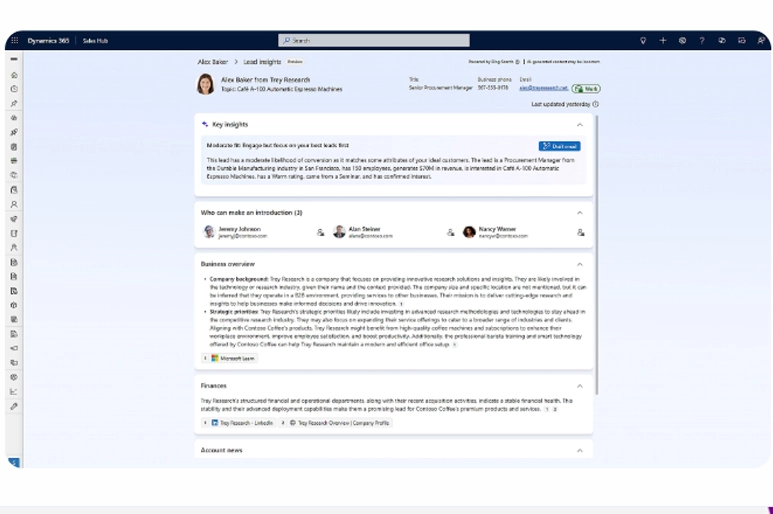Screen dimensions: 773x514
Task: Click the info icon after Powered by Bing Search
Action: point(517,62)
